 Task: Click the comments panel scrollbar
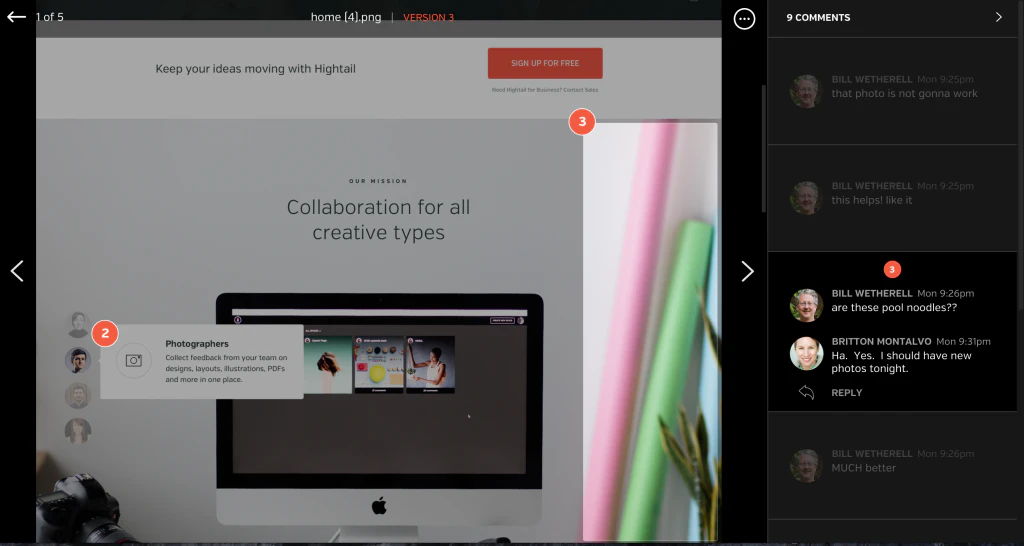763,149
